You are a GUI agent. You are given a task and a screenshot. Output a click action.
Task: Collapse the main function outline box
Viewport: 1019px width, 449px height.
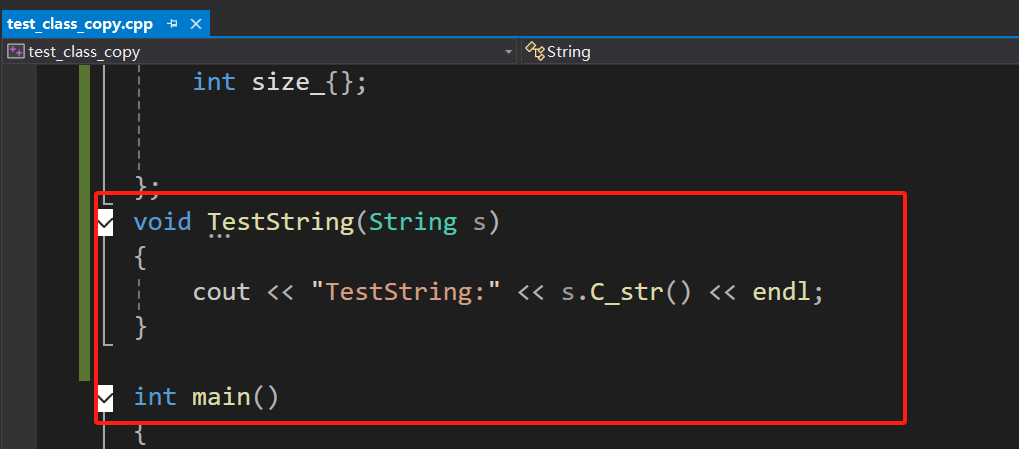(x=106, y=398)
